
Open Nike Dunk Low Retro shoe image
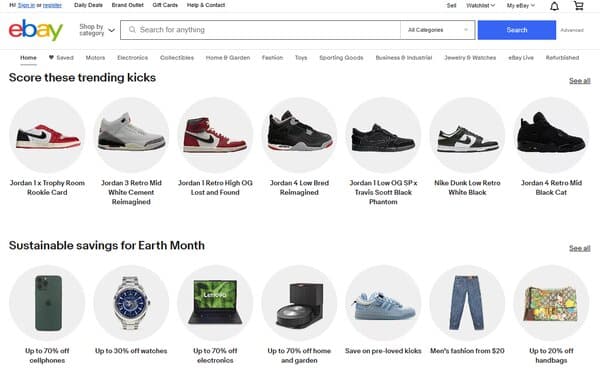pos(467,135)
